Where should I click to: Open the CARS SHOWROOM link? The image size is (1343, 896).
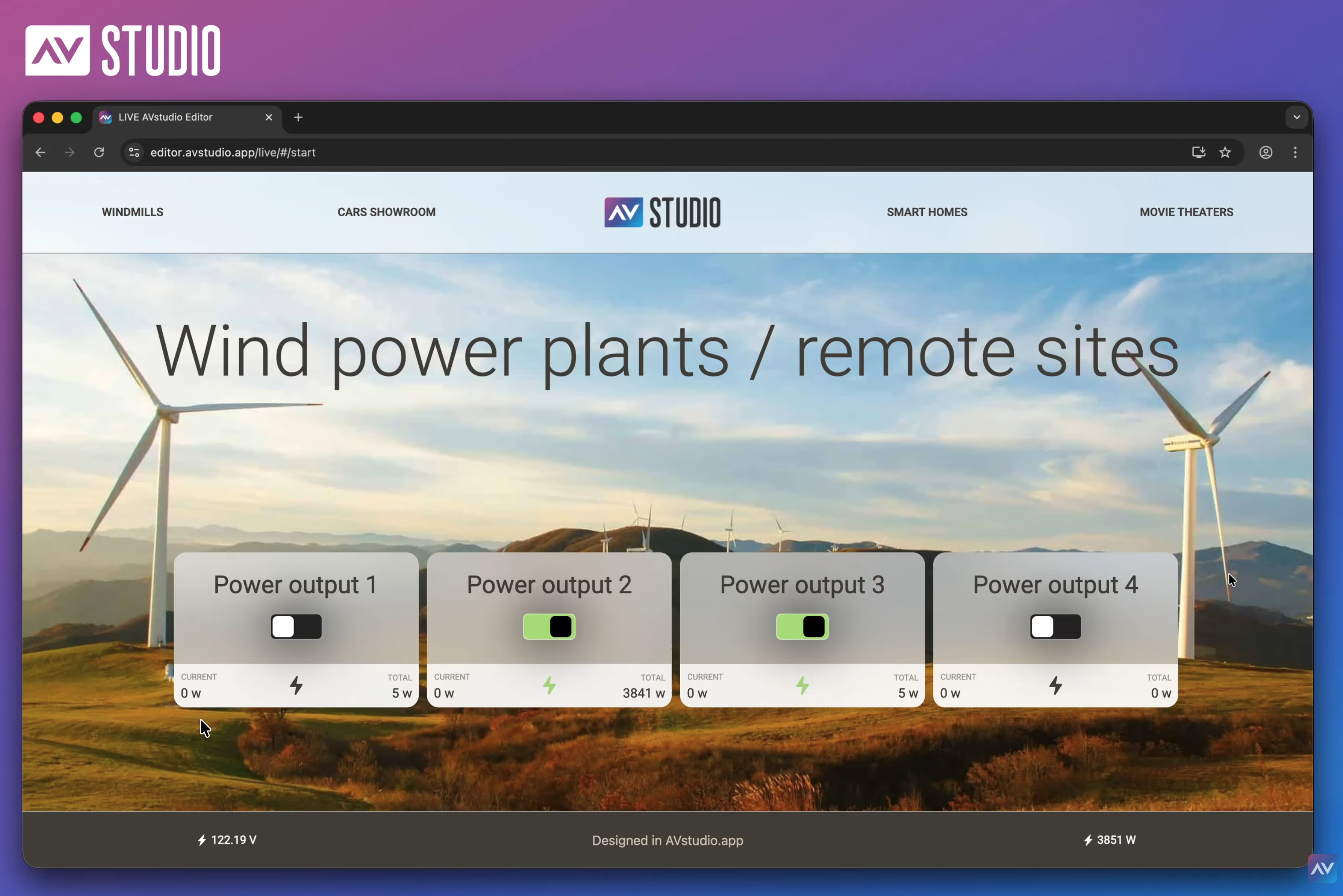[386, 212]
